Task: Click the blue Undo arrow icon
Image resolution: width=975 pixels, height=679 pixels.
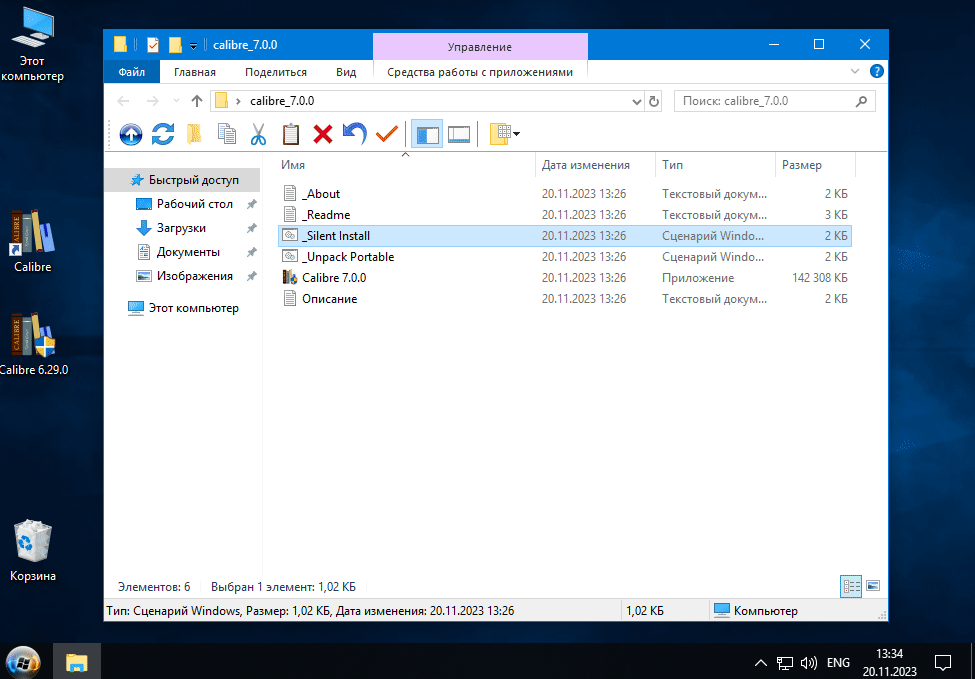Action: click(x=354, y=134)
